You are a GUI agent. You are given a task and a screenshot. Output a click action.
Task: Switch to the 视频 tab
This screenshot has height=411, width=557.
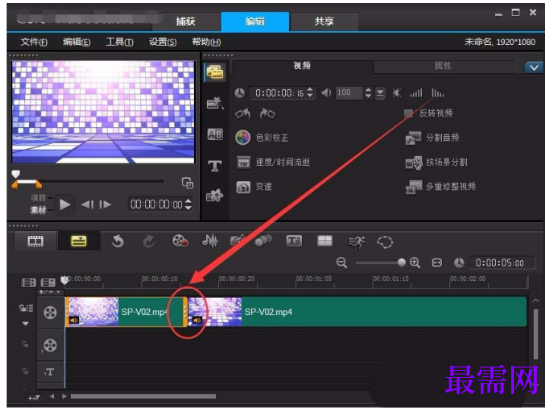point(302,66)
